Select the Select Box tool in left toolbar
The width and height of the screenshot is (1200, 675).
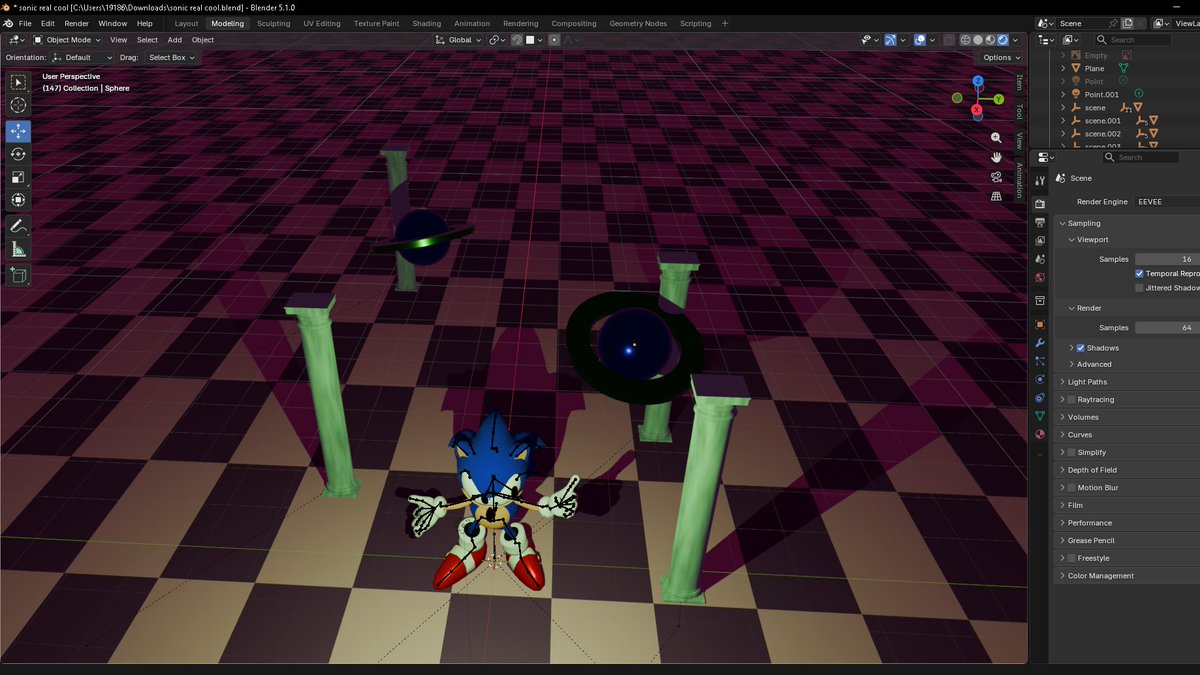(18, 82)
